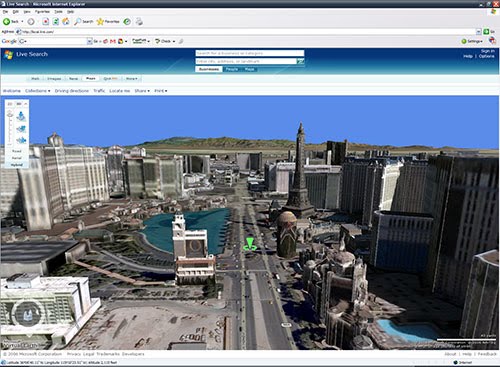The height and width of the screenshot is (367, 500).
Task: Click the Privacy link in footer
Action: 74,354
